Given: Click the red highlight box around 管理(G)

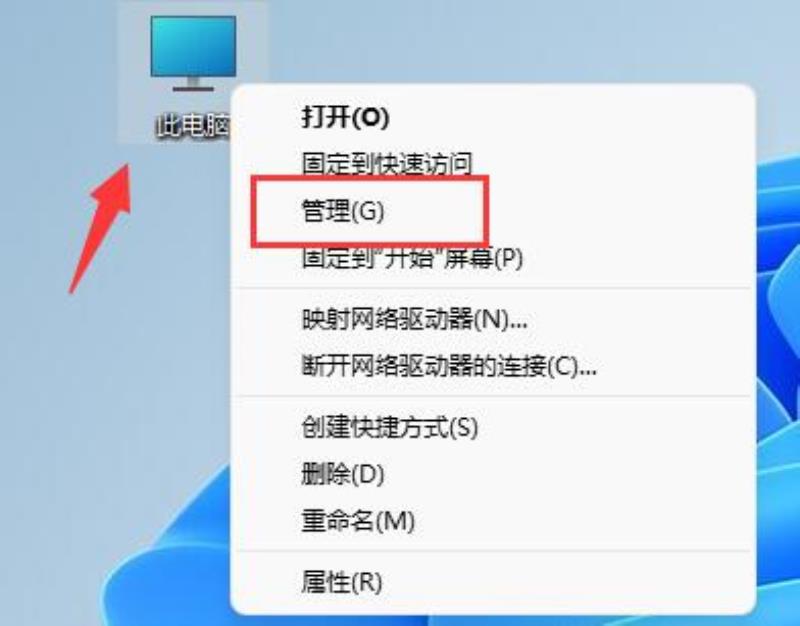Looking at the screenshot, I should [x=369, y=211].
